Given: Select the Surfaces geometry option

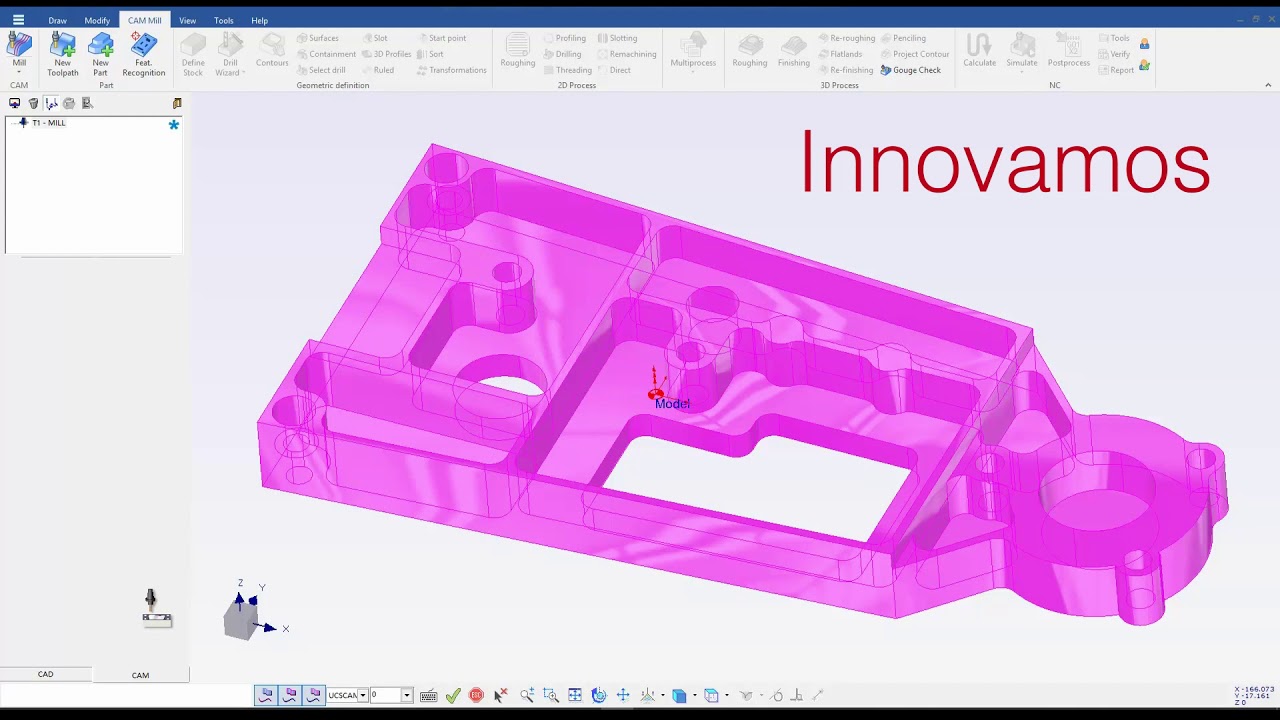Looking at the screenshot, I should (318, 38).
